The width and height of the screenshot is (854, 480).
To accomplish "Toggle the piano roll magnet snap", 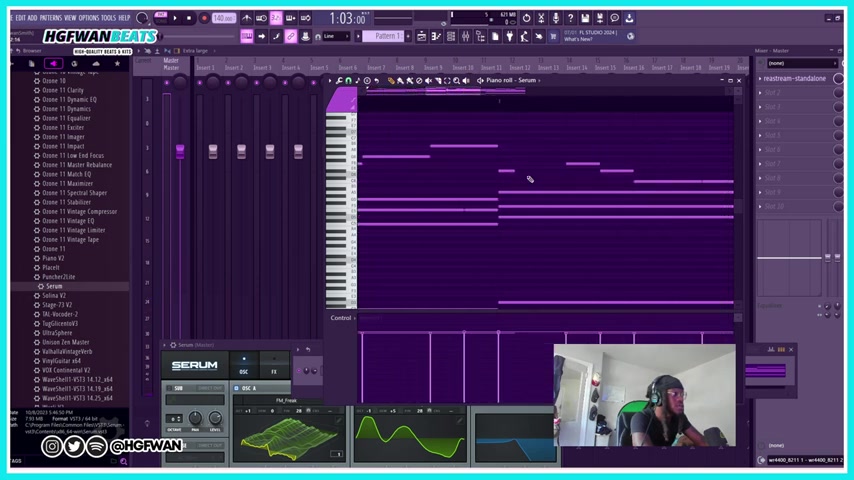I will [x=349, y=80].
